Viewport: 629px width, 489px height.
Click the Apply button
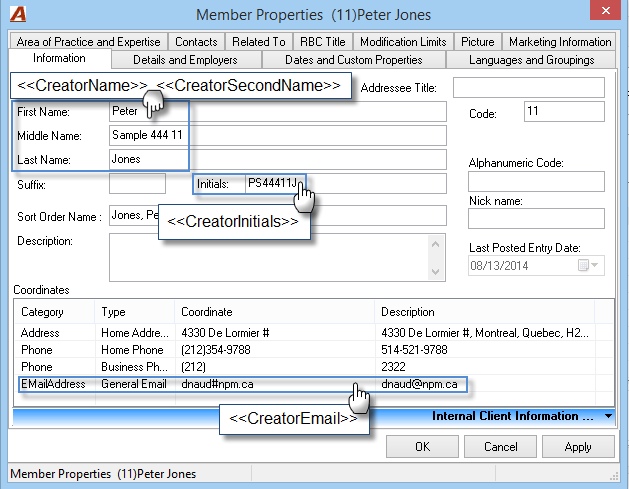click(x=578, y=446)
